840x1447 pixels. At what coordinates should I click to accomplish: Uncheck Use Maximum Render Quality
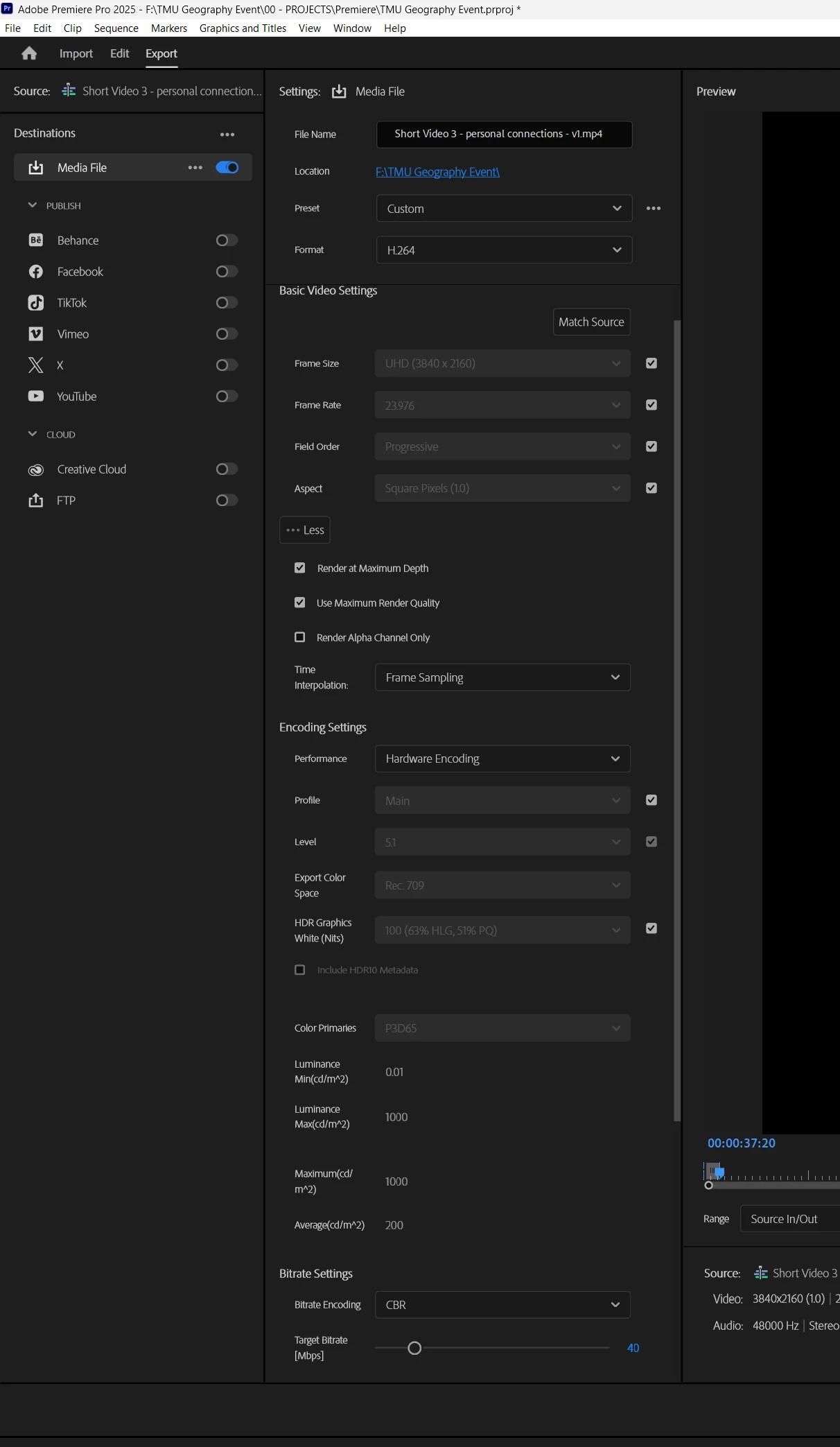[299, 602]
